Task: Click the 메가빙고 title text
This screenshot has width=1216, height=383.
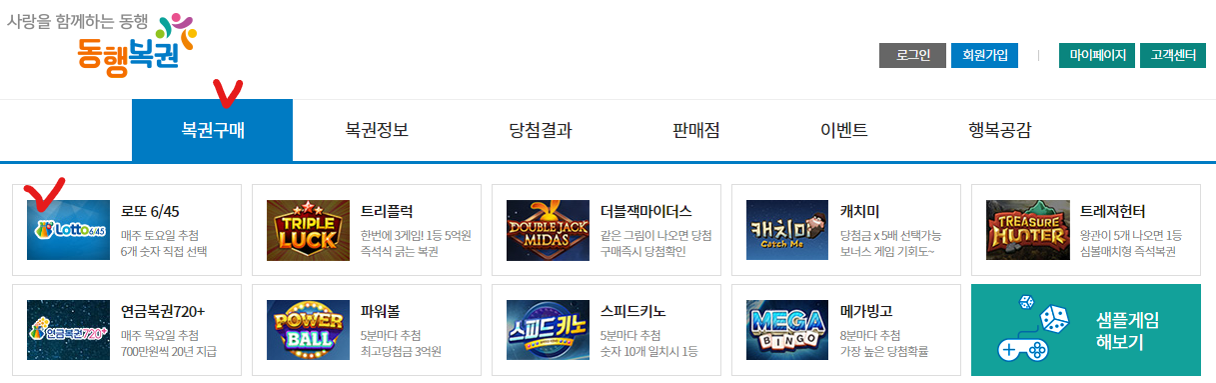Action: (x=867, y=311)
